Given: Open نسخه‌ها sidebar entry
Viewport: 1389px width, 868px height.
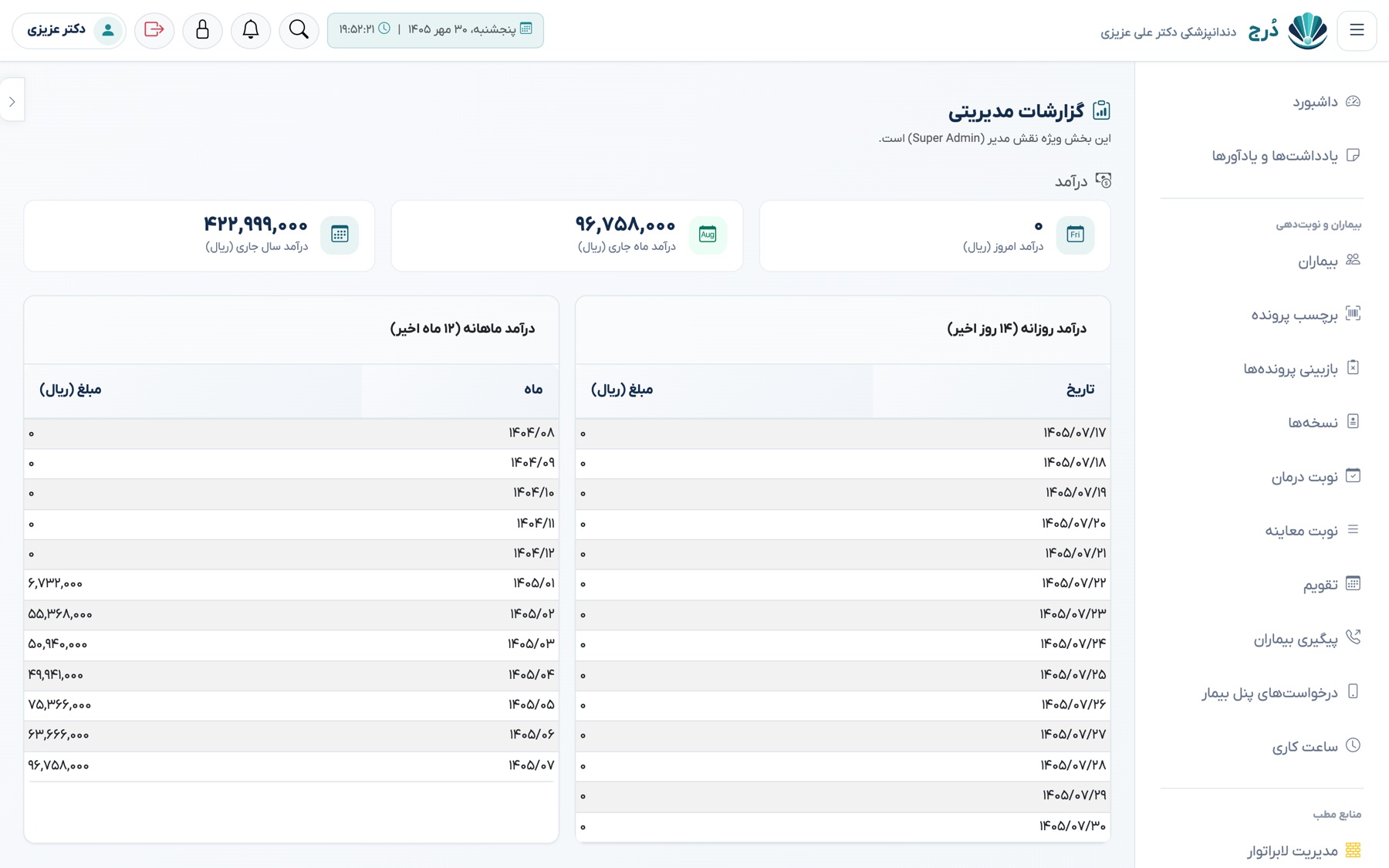Looking at the screenshot, I should click(1323, 423).
